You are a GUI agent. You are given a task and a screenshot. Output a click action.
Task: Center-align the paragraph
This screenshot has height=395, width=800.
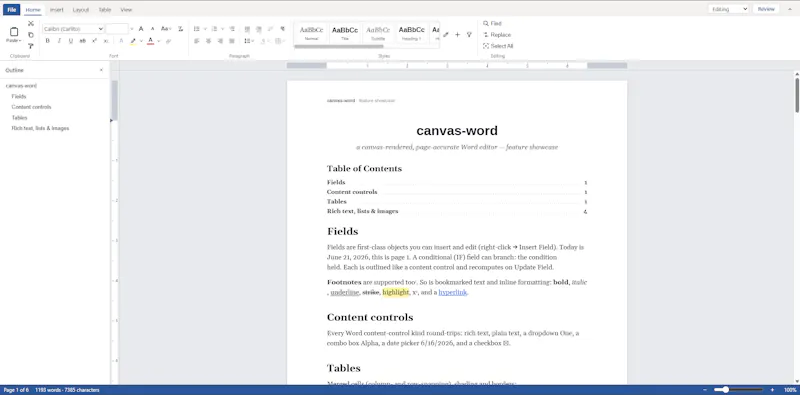[208, 41]
